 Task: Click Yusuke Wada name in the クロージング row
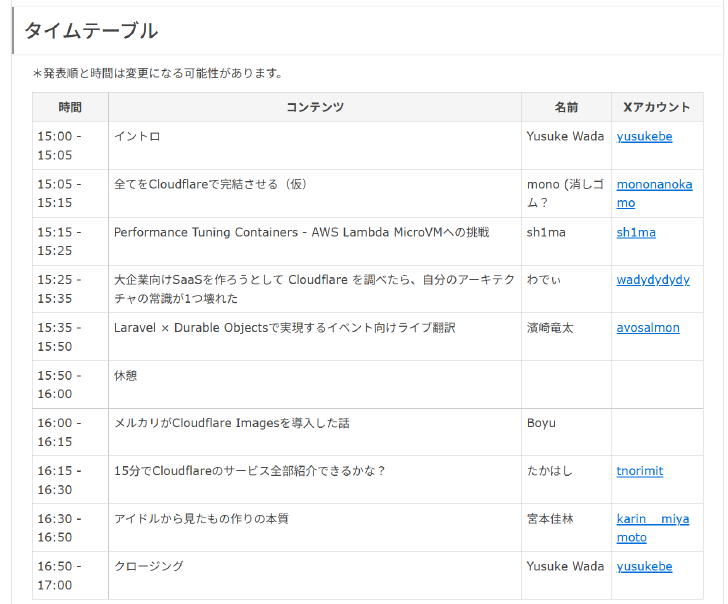(565, 566)
